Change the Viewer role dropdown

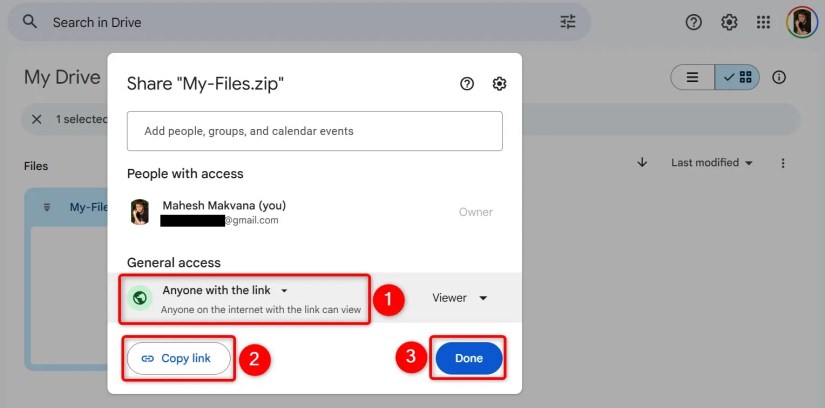(x=460, y=298)
